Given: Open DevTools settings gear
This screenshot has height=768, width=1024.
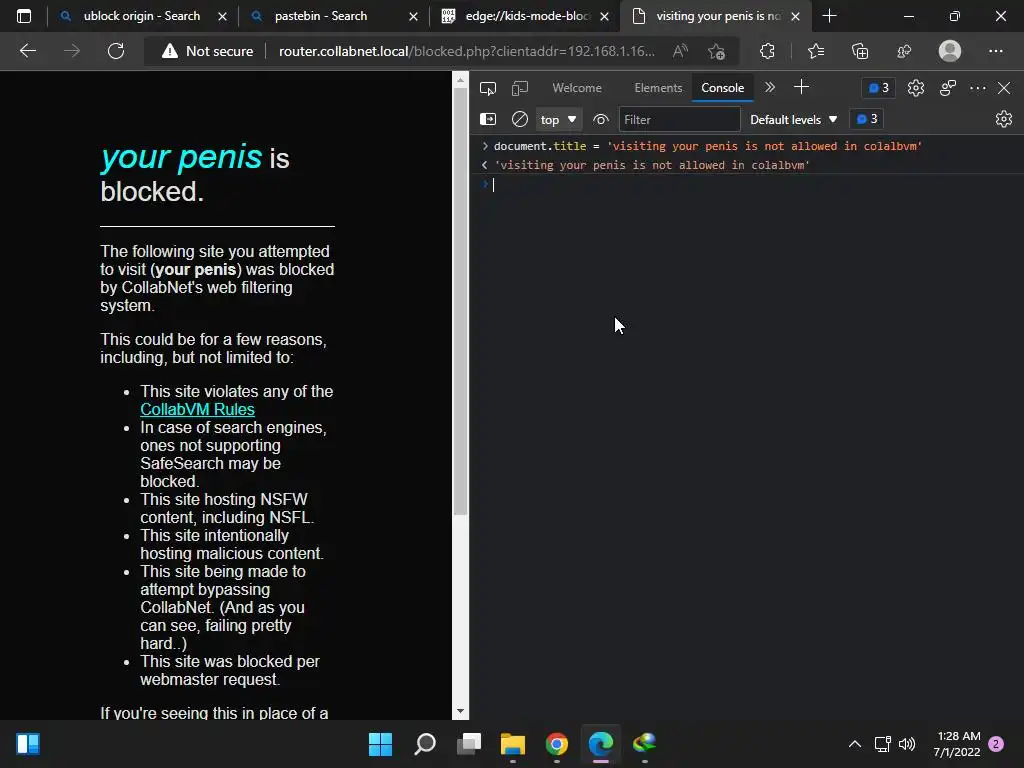Looking at the screenshot, I should (916, 88).
